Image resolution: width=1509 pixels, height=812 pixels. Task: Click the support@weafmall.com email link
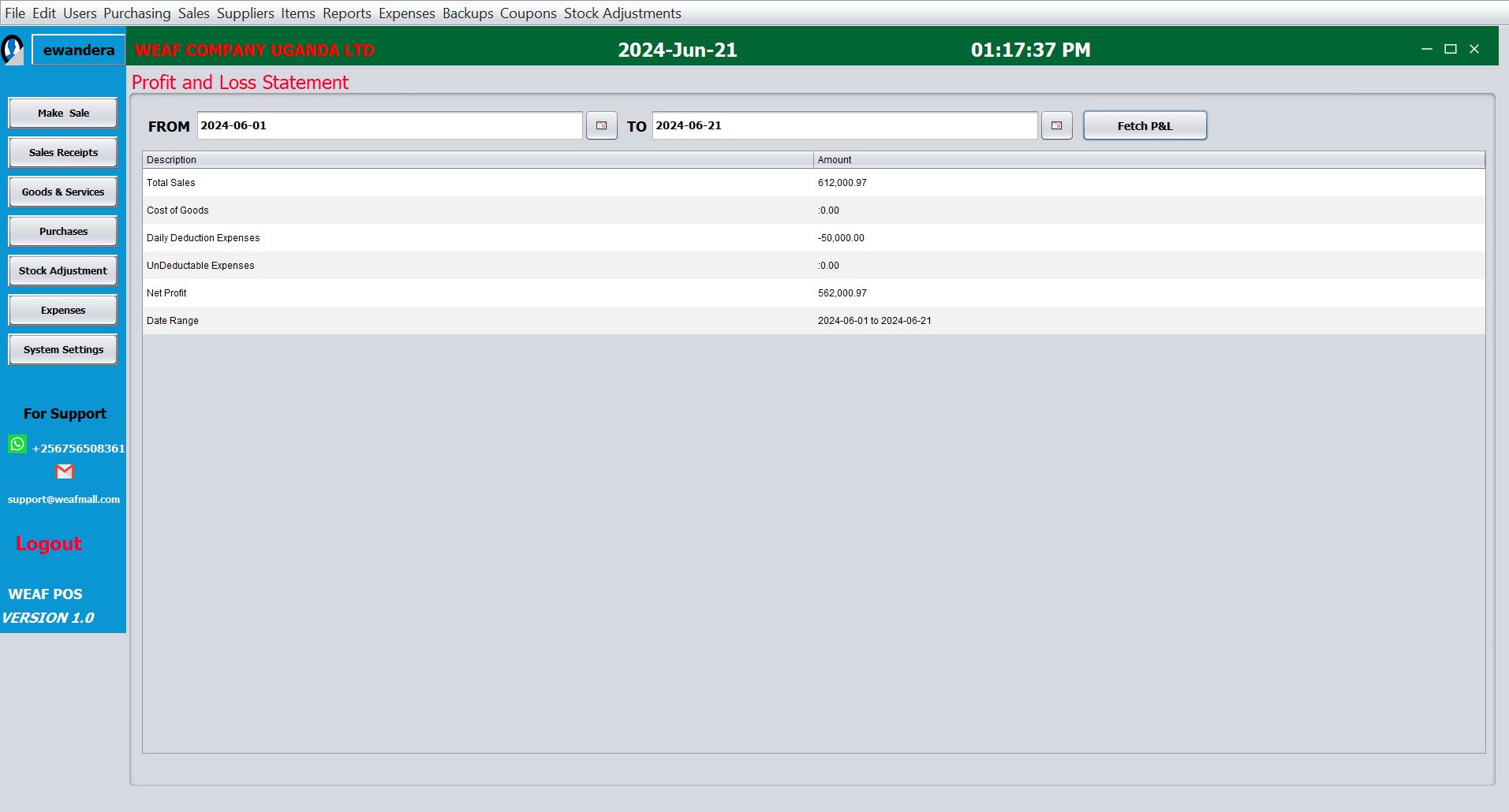click(x=64, y=499)
